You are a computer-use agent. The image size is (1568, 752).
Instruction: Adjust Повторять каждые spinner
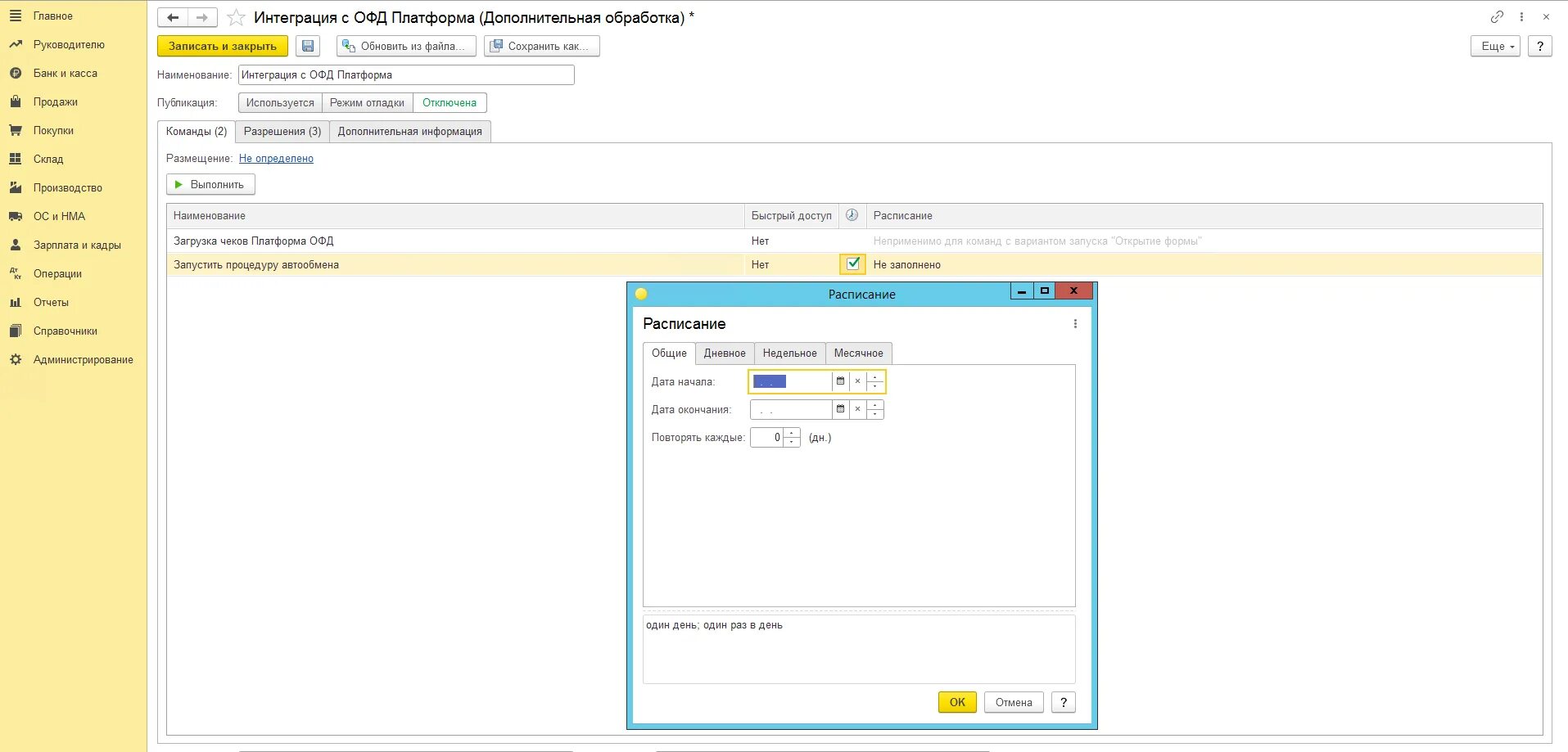click(791, 437)
